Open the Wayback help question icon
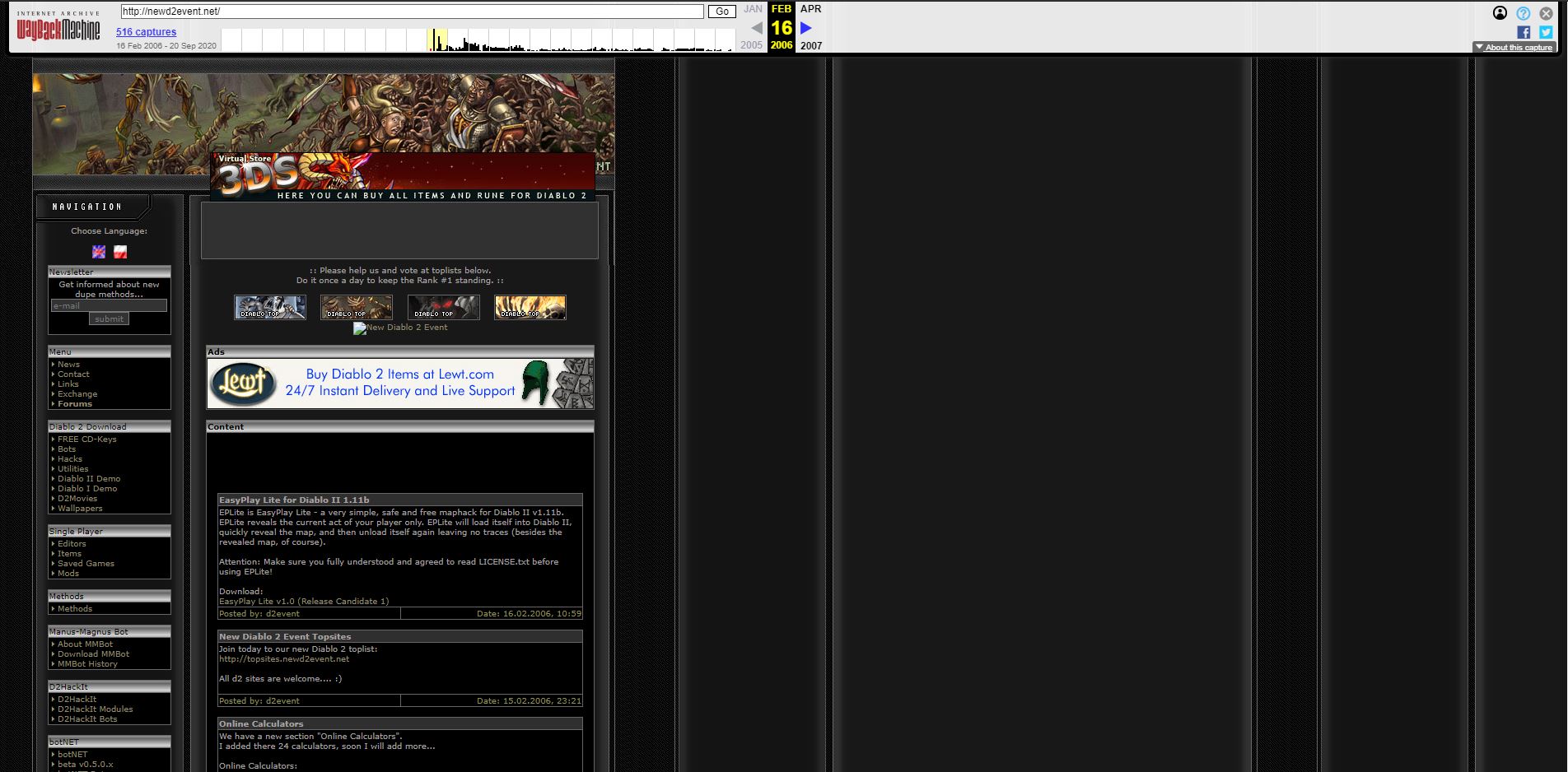The image size is (1568, 772). (x=1524, y=13)
